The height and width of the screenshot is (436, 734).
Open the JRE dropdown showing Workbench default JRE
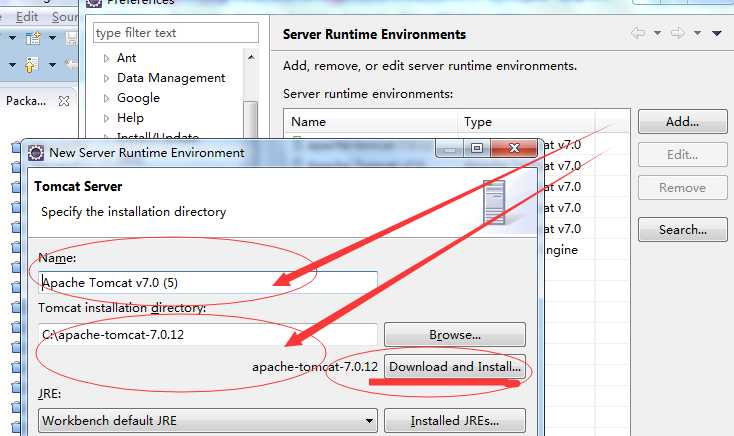click(208, 421)
